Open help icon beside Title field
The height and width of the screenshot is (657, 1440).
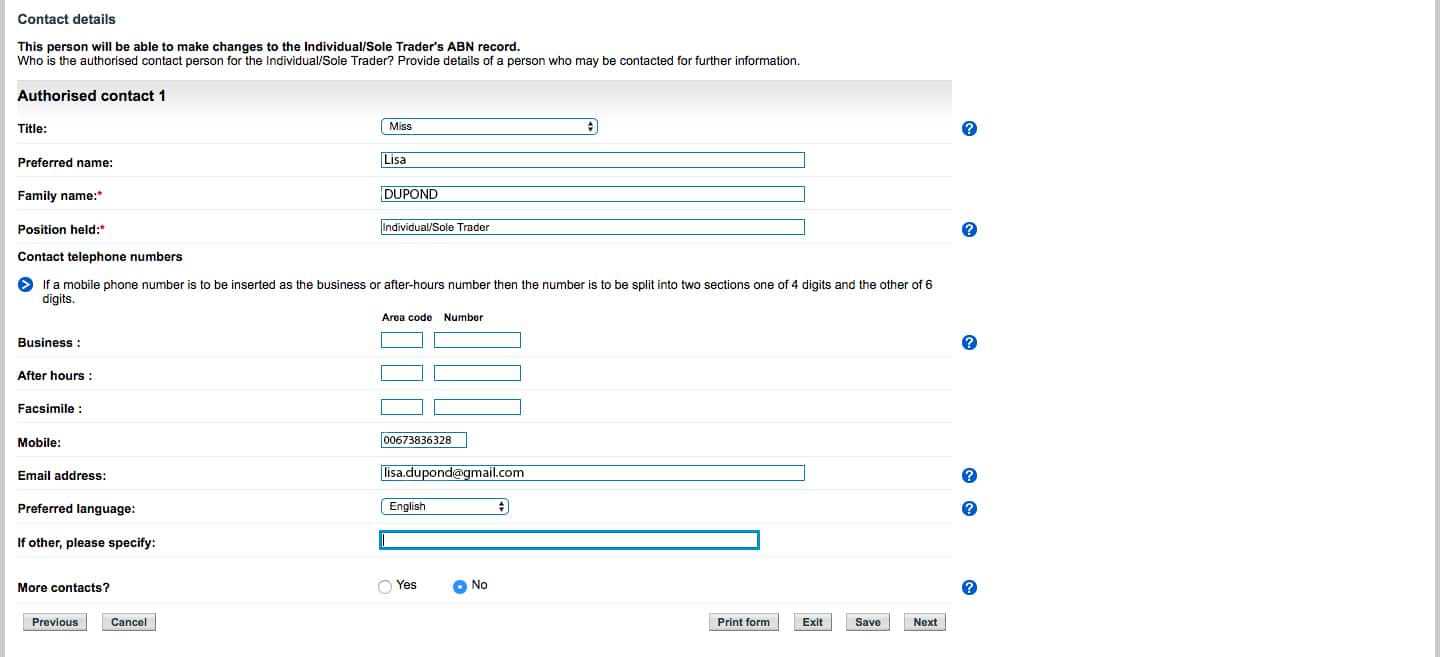coord(968,129)
